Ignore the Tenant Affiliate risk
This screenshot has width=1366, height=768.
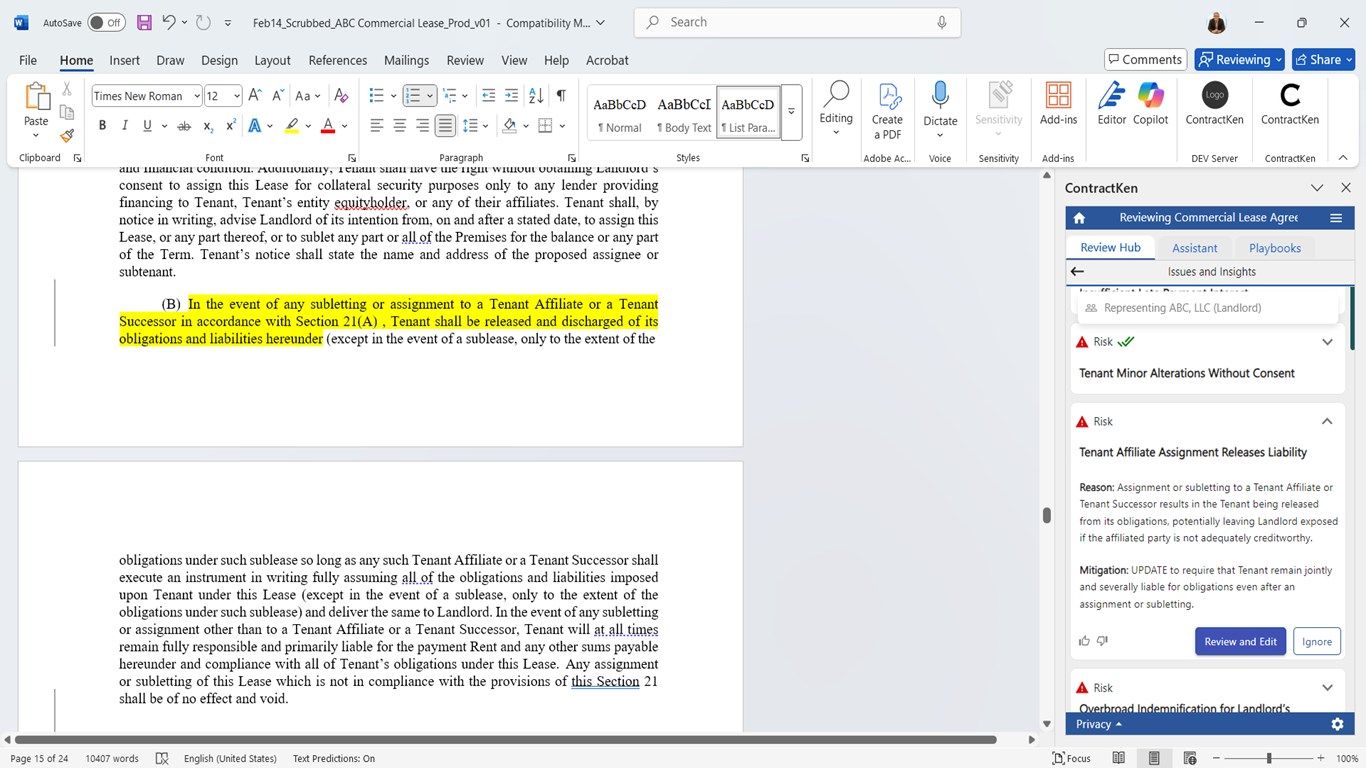coord(1317,642)
